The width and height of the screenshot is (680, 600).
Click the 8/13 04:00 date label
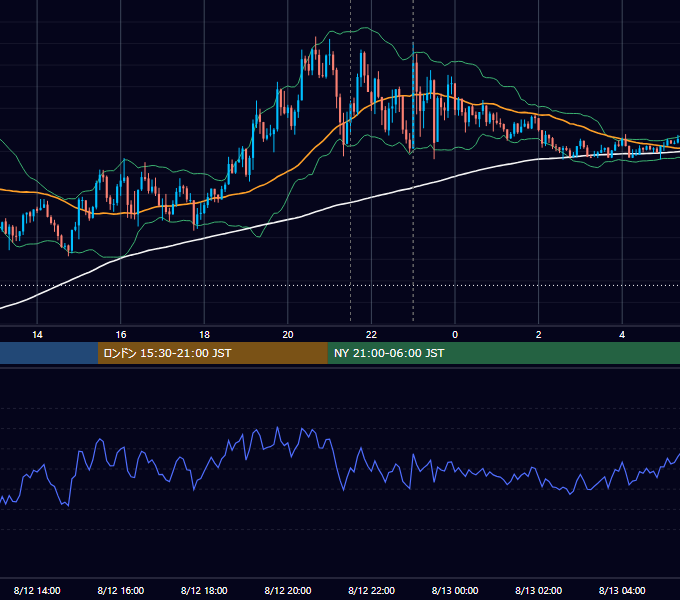(622, 590)
